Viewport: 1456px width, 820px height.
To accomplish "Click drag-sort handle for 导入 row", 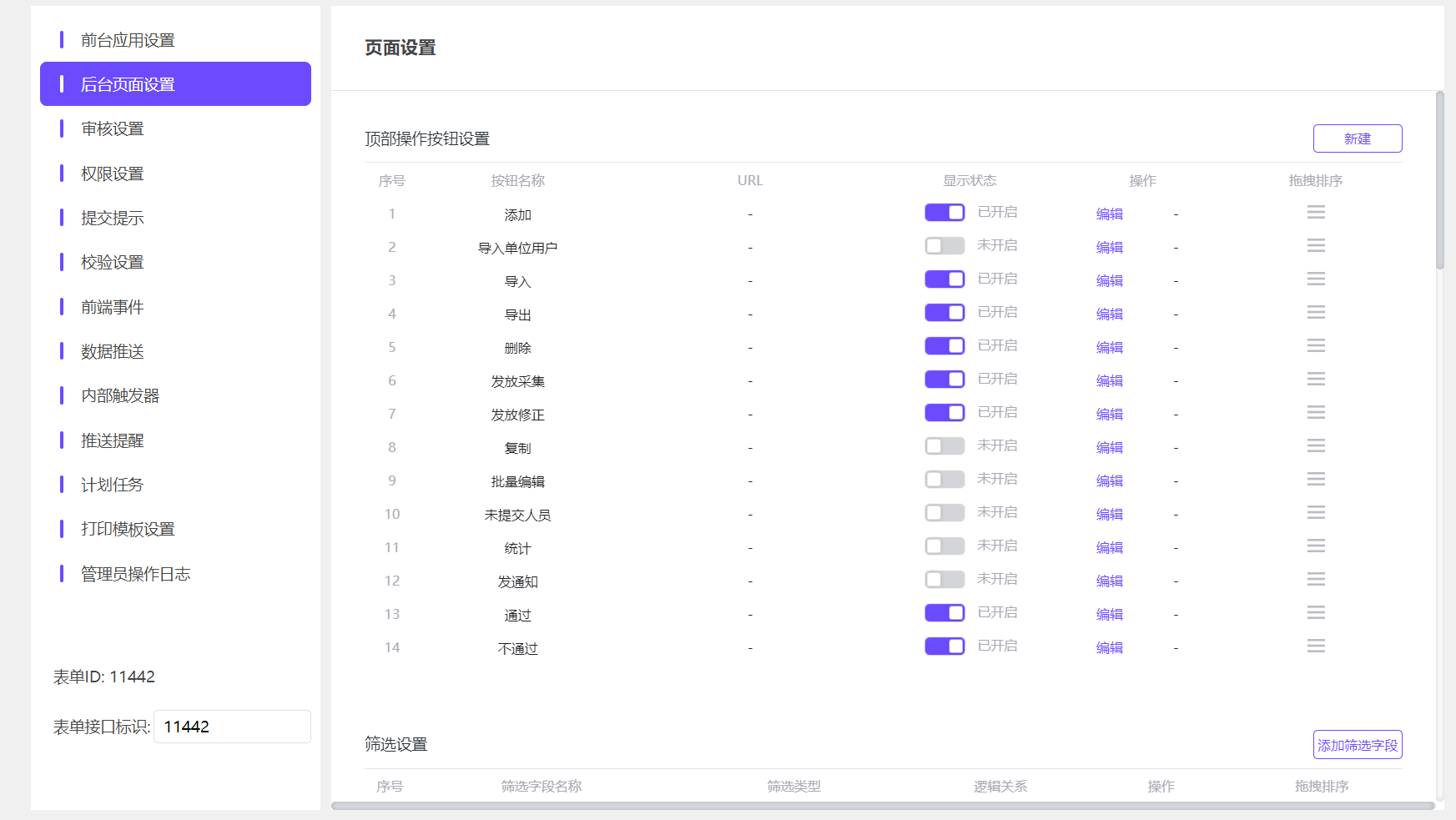I will tap(1316, 279).
